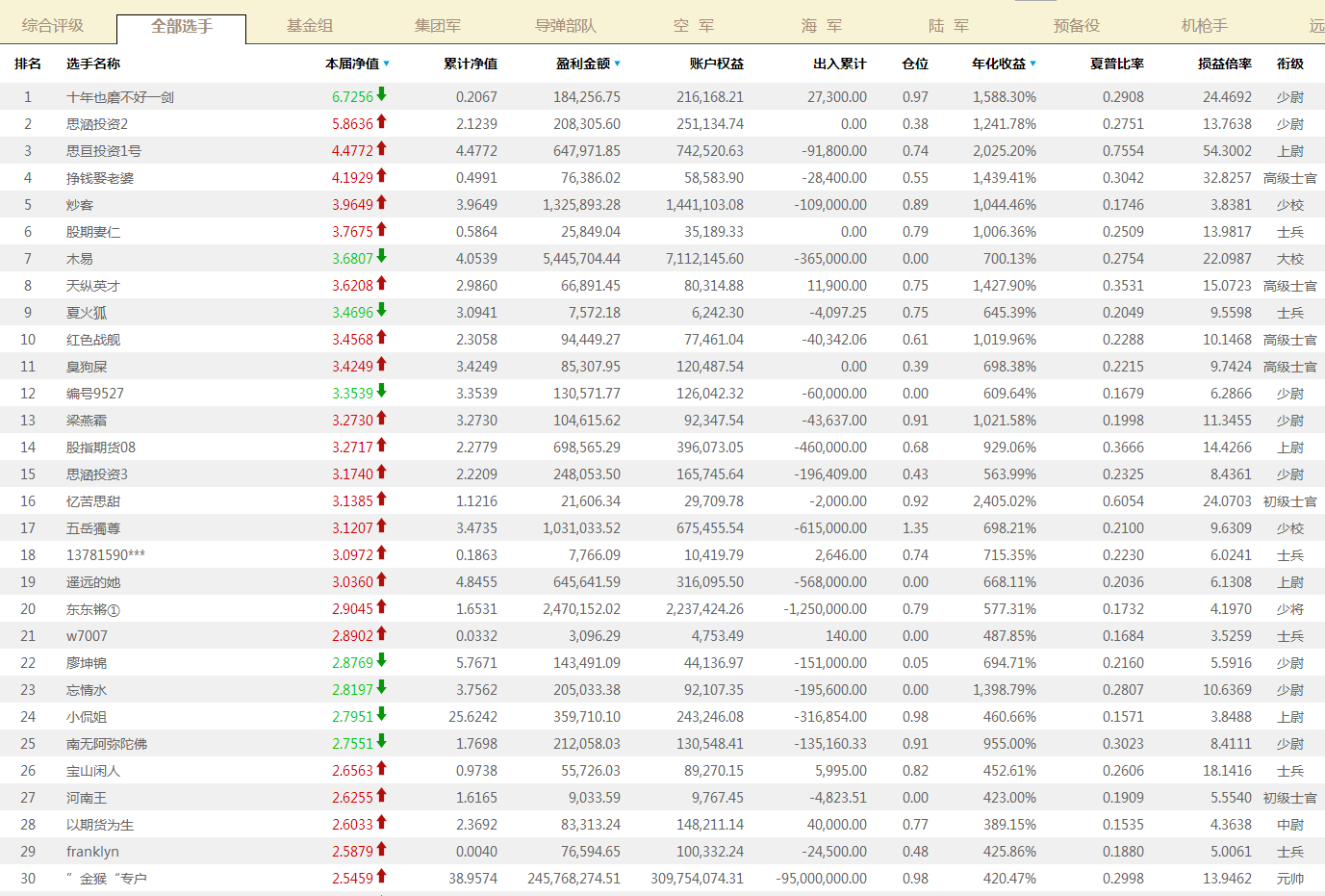Sort by 盈利金额 dropdown arrow
Image resolution: width=1325 pixels, height=896 pixels.
pyautogui.click(x=618, y=64)
